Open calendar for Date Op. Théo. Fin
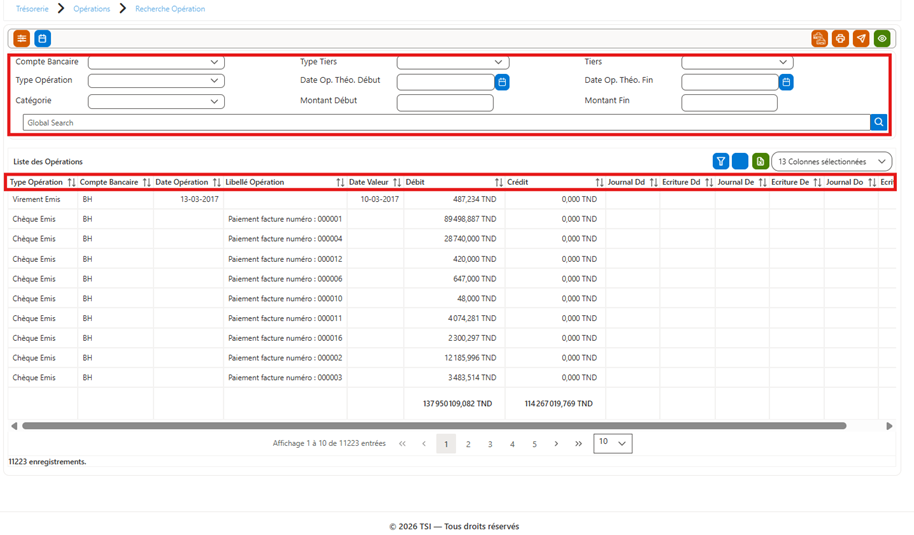The image size is (914, 535). coord(786,82)
